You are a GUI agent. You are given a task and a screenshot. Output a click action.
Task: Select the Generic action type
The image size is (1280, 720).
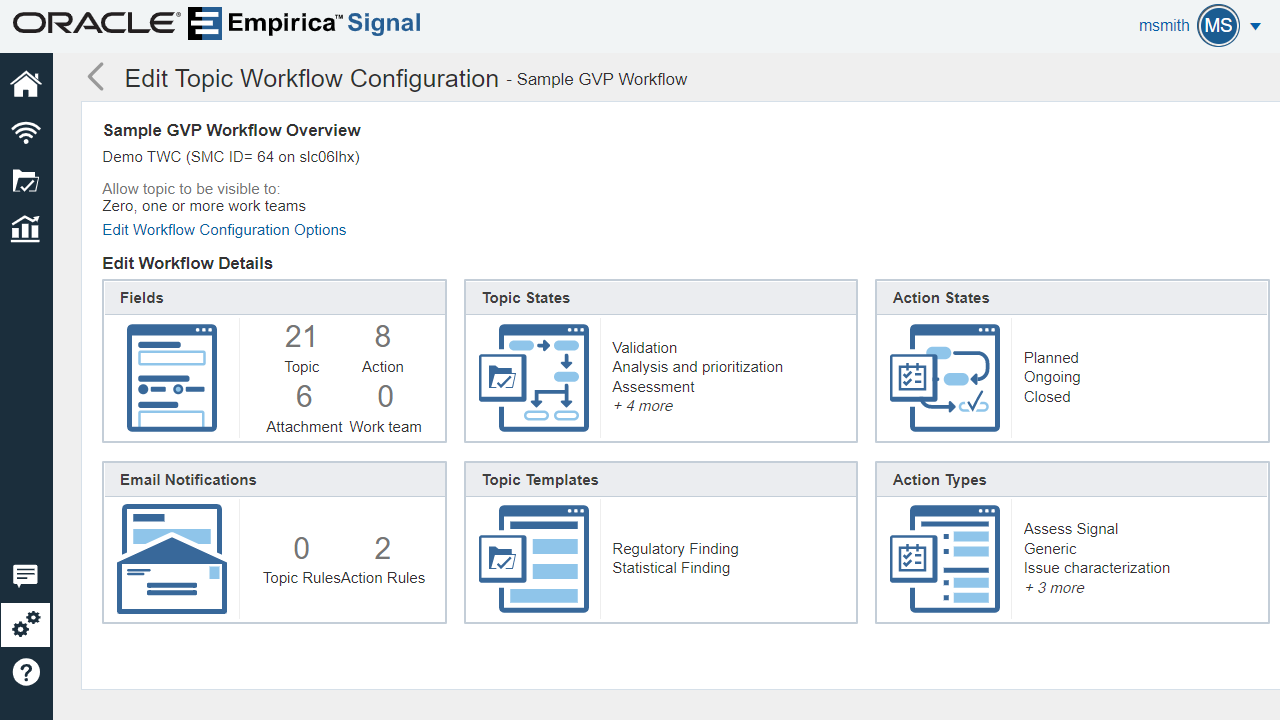(x=1050, y=549)
